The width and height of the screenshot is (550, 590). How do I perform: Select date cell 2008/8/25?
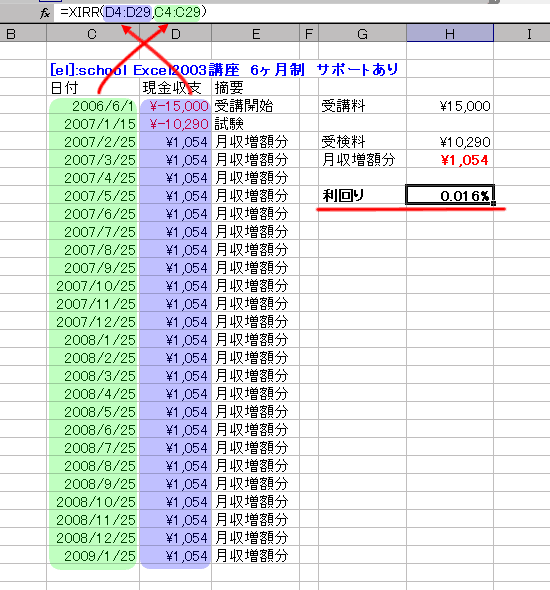[93, 466]
